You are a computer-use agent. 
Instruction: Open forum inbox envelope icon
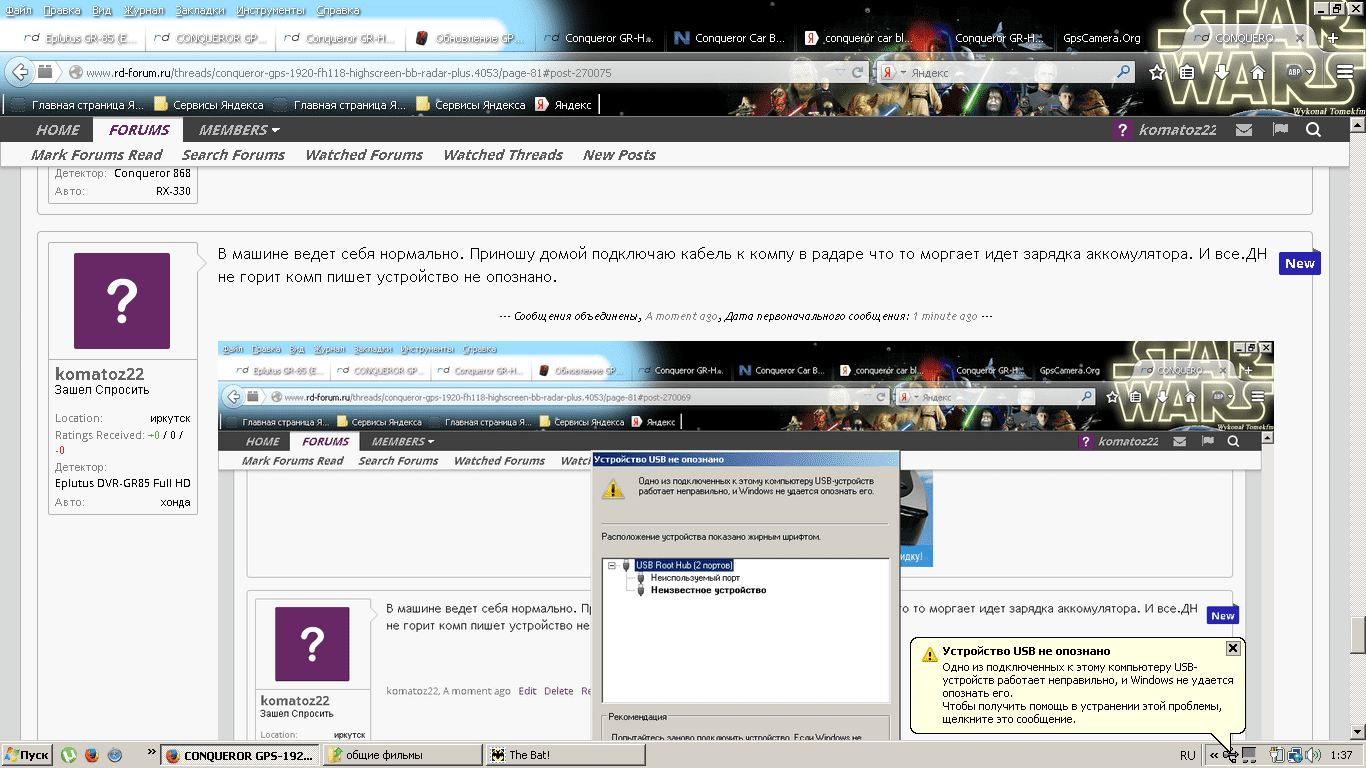point(1243,130)
